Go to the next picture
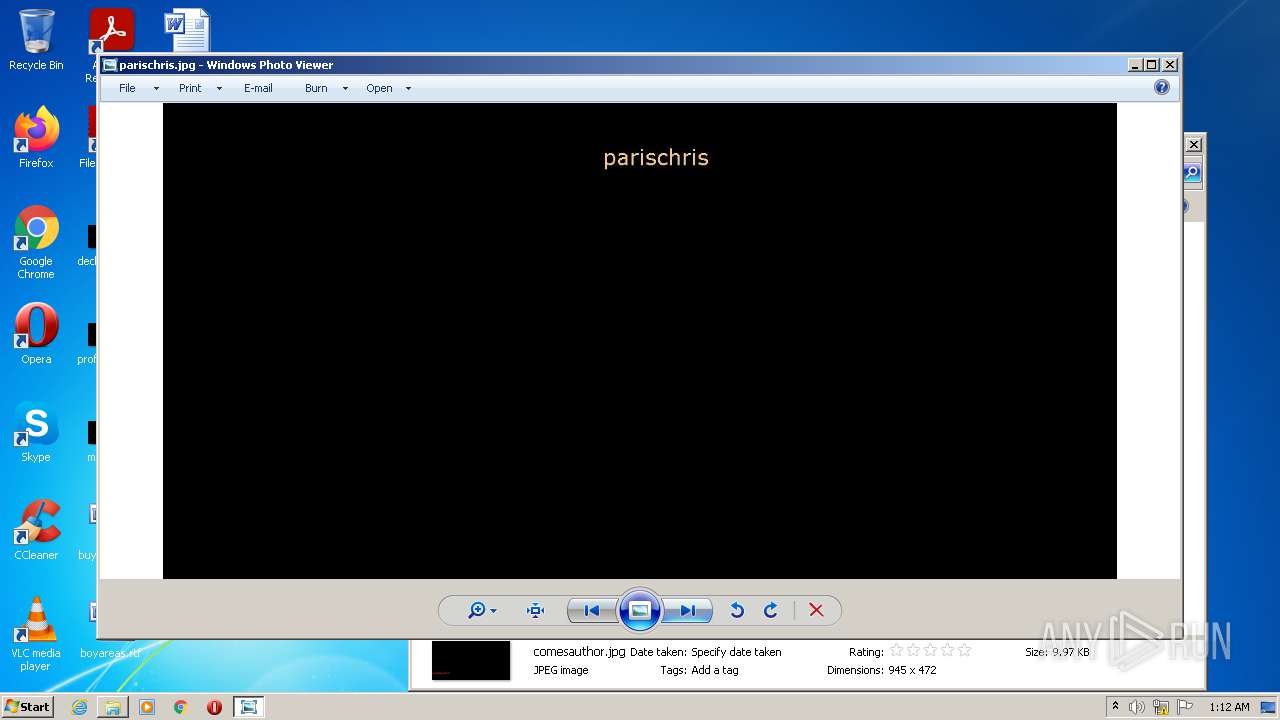Image resolution: width=1280 pixels, height=720 pixels. [688, 610]
